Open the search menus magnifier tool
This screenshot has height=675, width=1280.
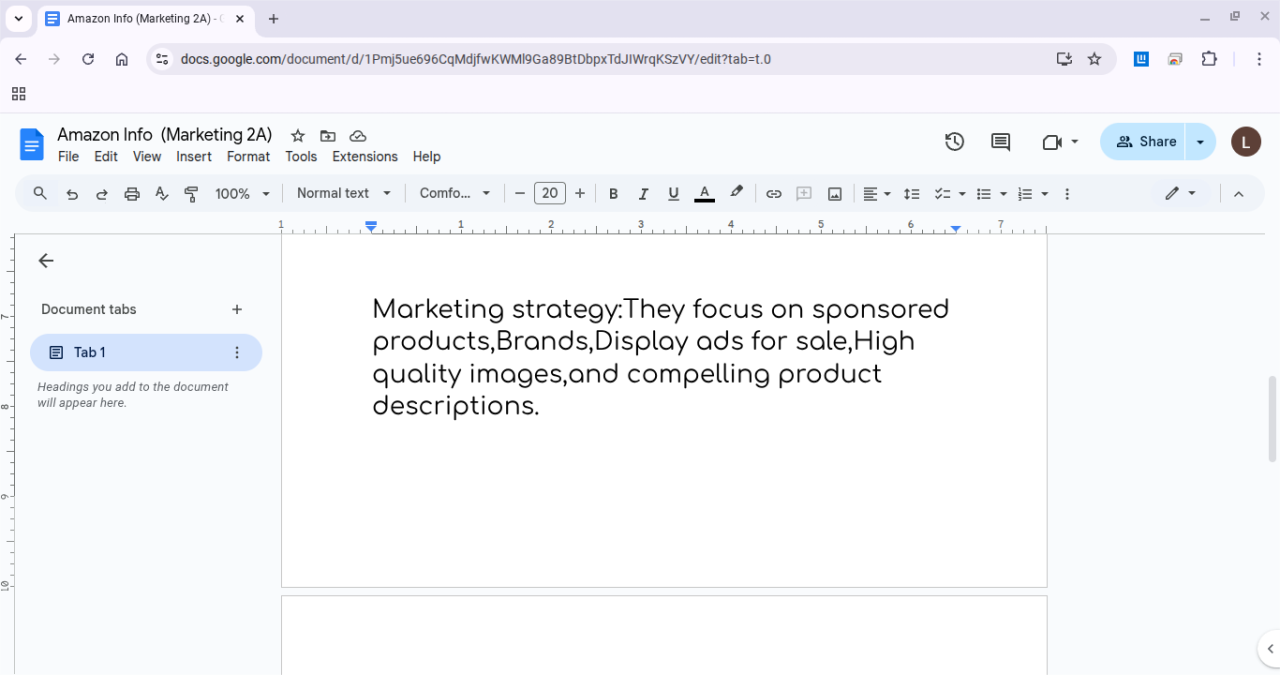40,193
